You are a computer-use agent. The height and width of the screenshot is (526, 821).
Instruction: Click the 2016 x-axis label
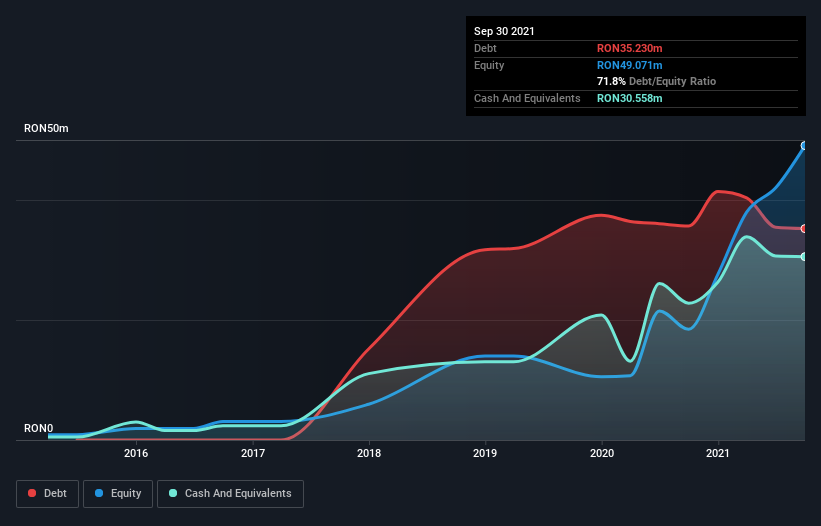(x=136, y=453)
